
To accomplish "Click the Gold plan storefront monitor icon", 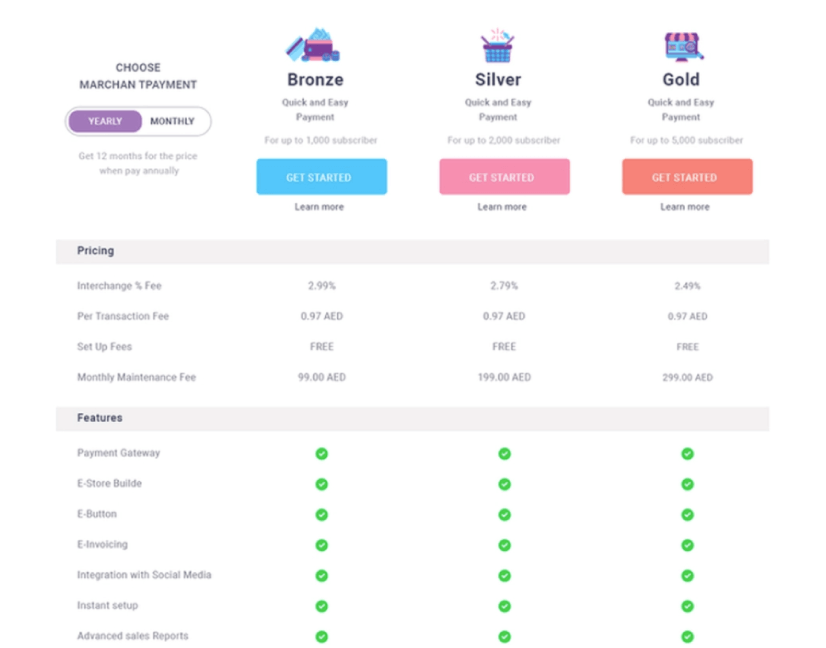I will 682,42.
